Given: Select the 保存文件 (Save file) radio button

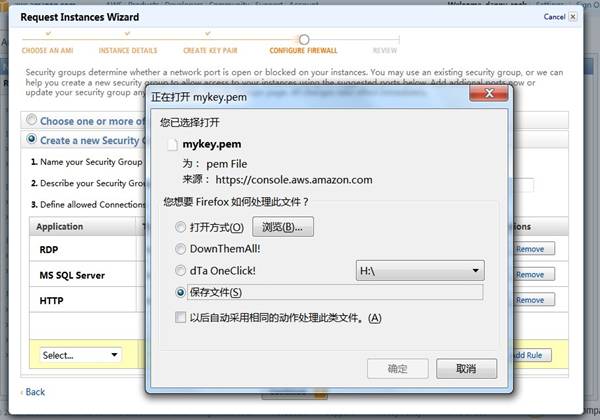Looking at the screenshot, I should pos(180,292).
